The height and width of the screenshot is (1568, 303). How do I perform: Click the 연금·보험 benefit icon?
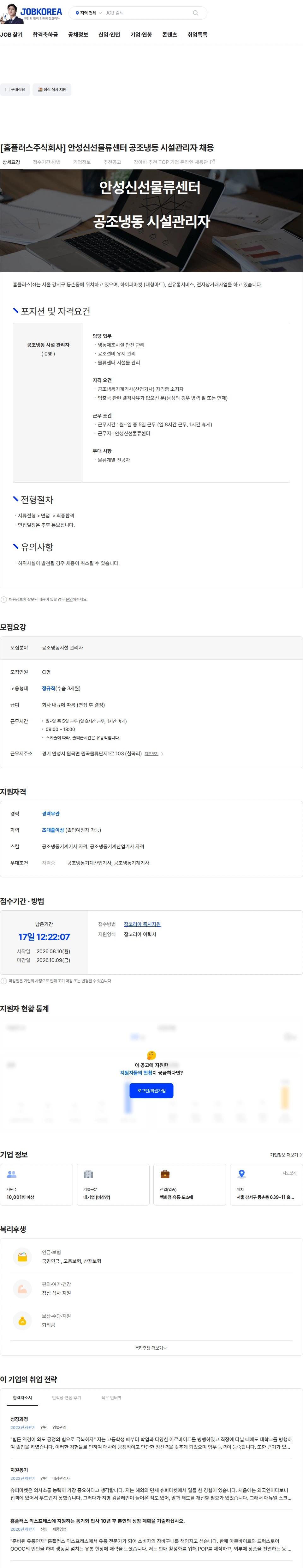coord(22,1256)
